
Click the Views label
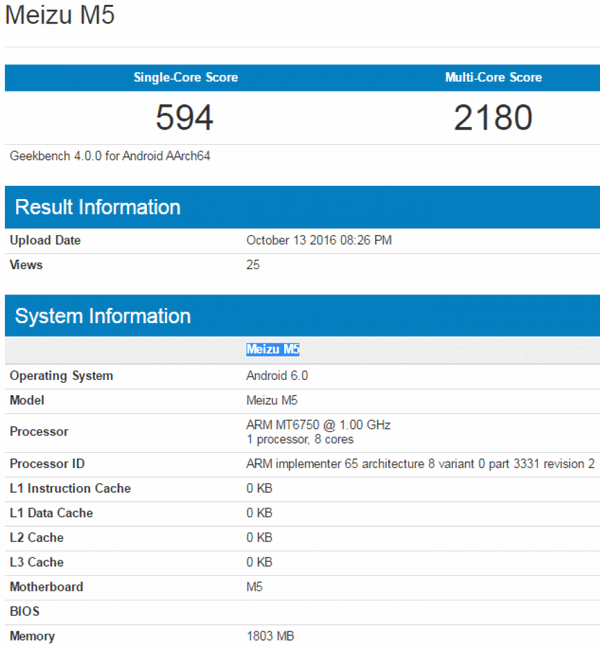click(x=26, y=265)
